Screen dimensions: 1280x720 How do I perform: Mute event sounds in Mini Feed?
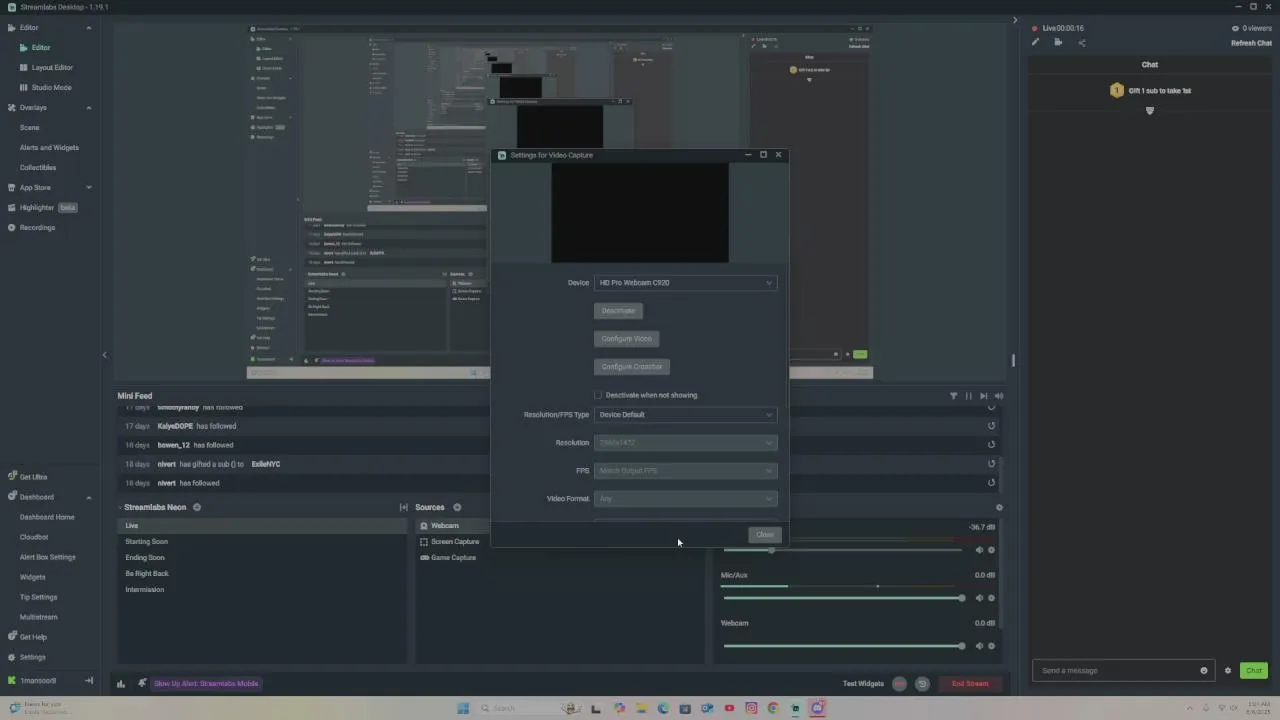999,396
